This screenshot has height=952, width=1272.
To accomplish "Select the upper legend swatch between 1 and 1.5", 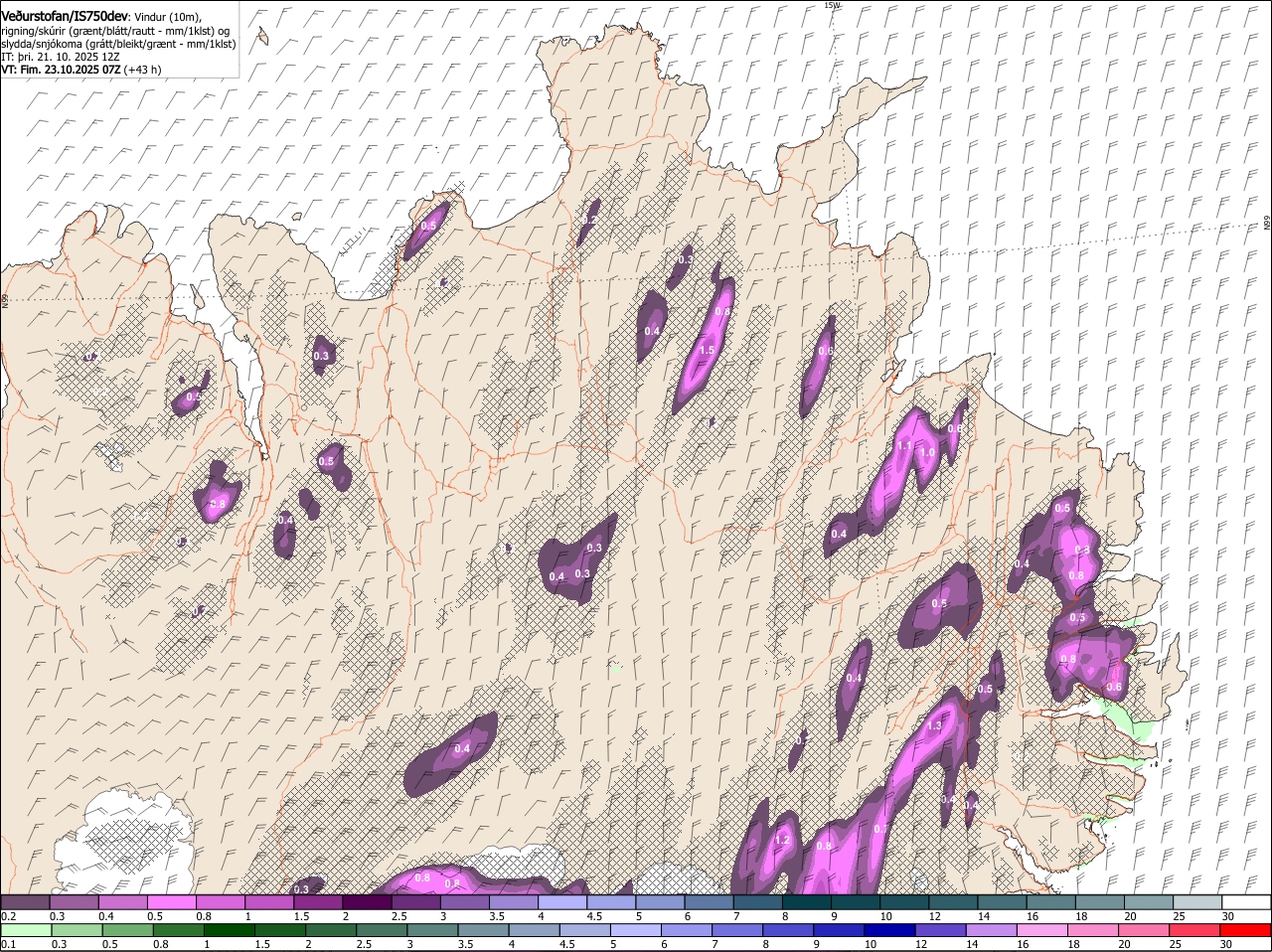I will pyautogui.click(x=269, y=901).
